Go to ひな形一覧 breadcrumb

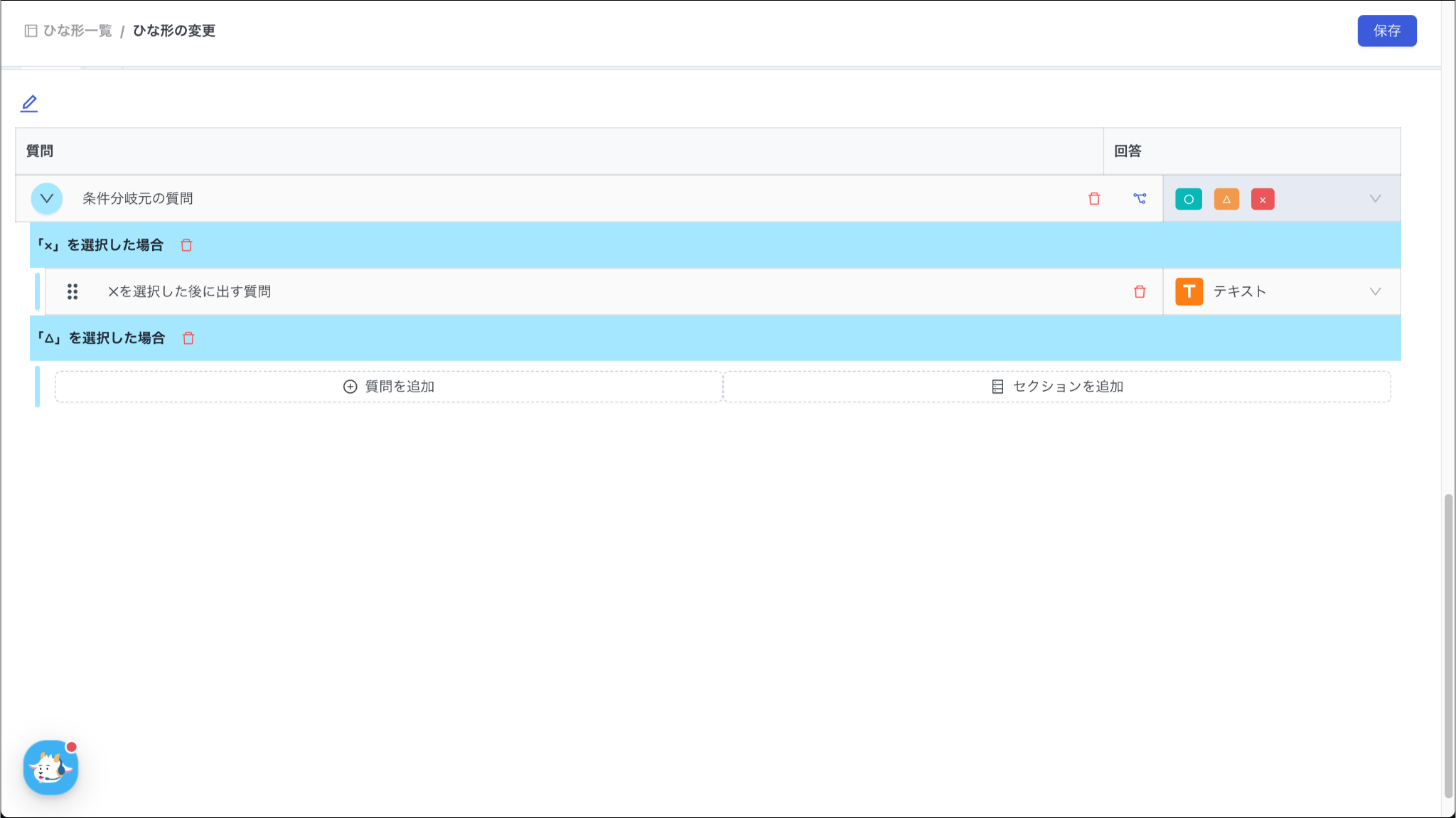77,31
